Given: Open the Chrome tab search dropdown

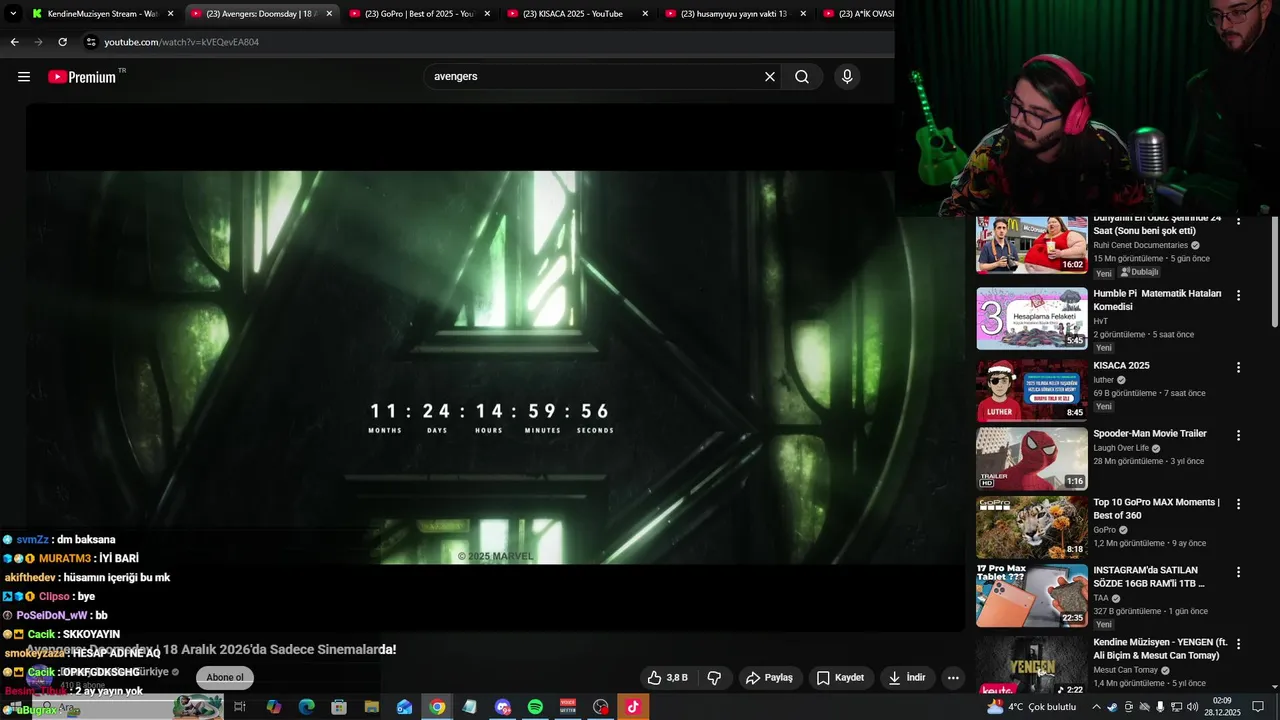Looking at the screenshot, I should [13, 14].
